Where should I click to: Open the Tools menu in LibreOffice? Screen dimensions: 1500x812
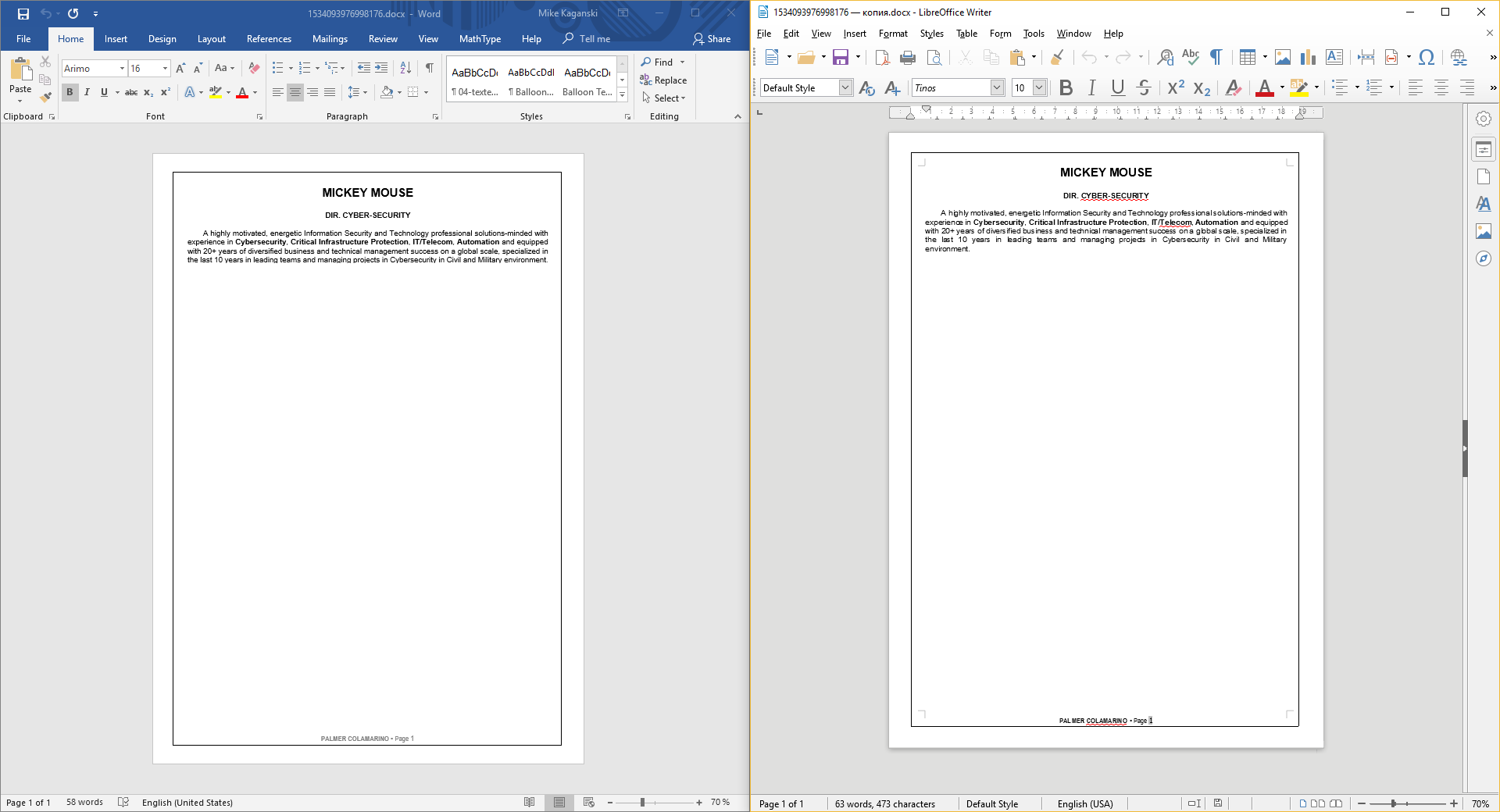click(1033, 34)
